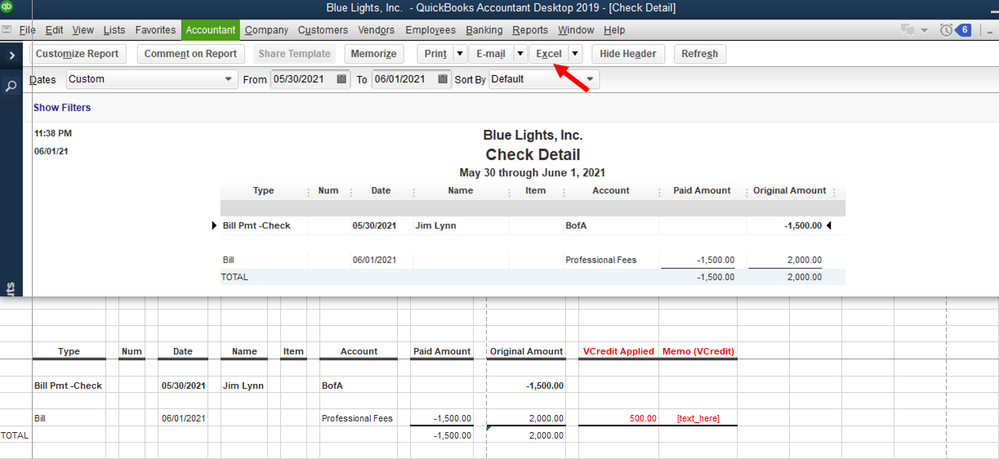Open the chat bubbles icon near reminders
999x459 pixels.
pyautogui.click(x=908, y=30)
